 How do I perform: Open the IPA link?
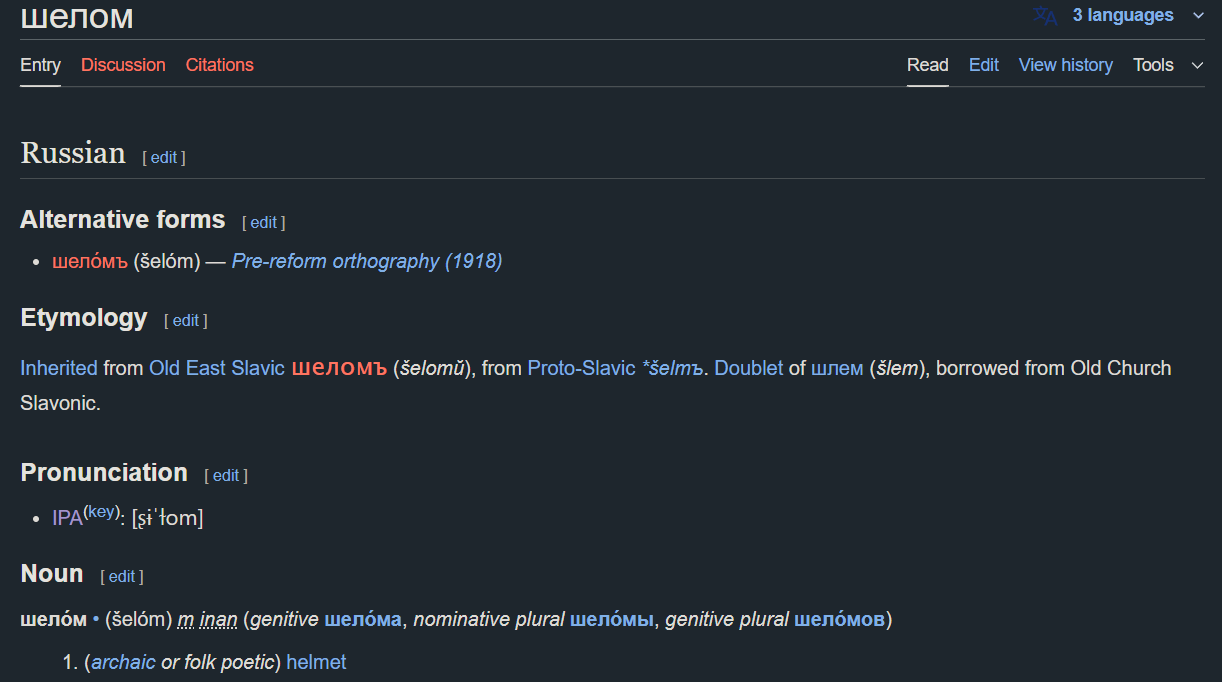pyautogui.click(x=67, y=518)
